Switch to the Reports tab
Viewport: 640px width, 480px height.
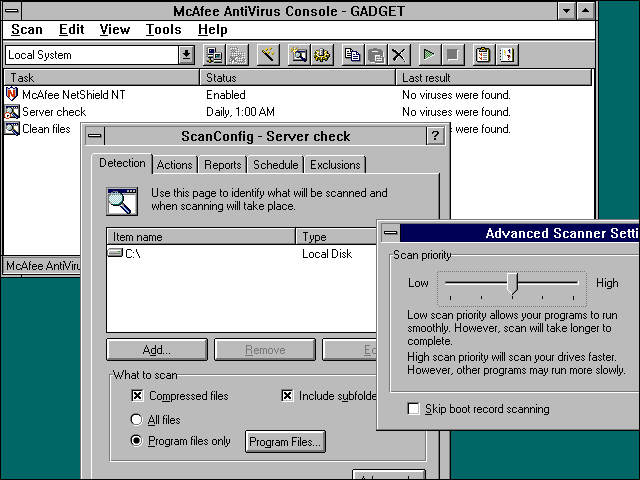click(222, 165)
